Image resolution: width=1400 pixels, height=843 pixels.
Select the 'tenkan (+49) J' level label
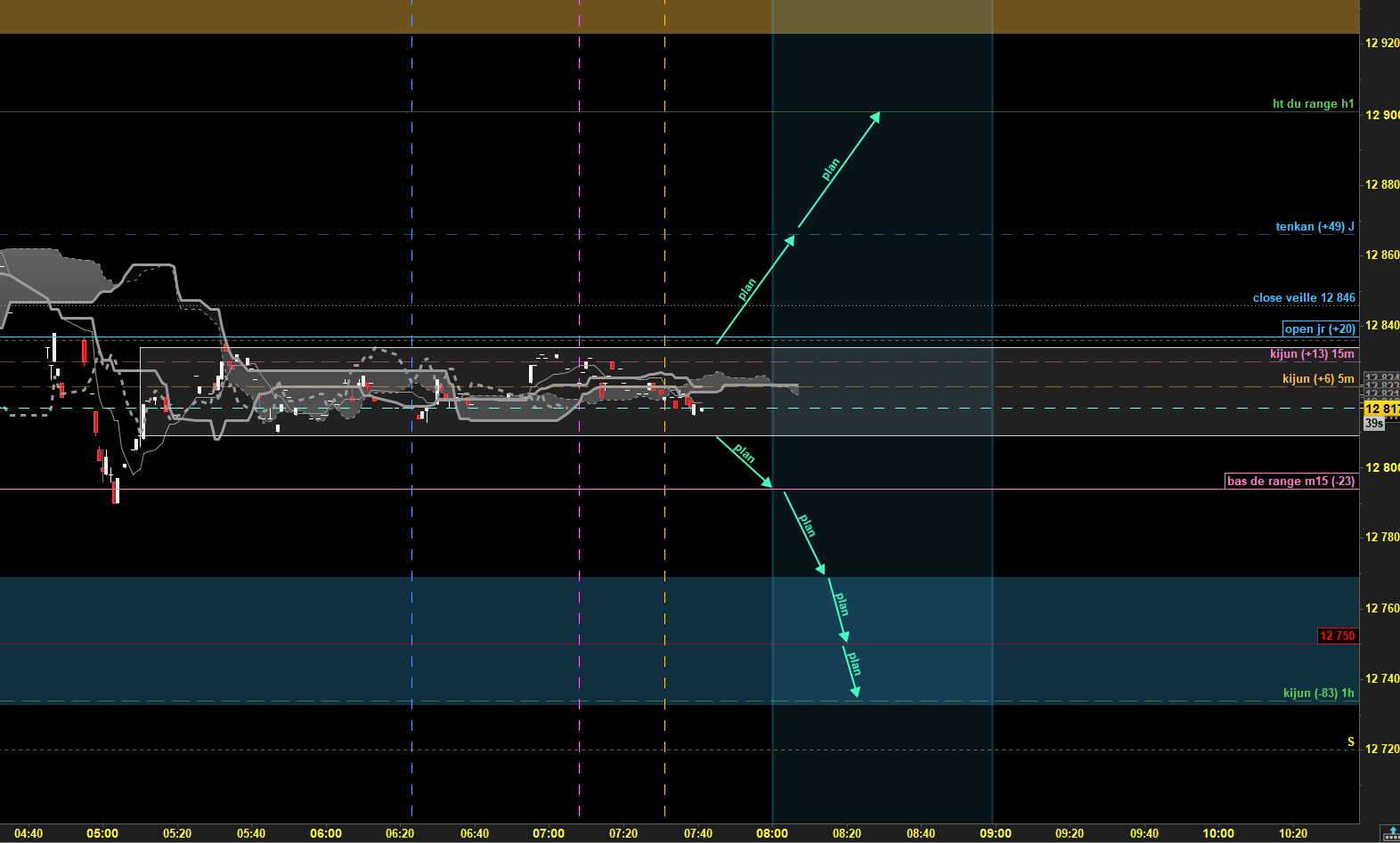1315,226
